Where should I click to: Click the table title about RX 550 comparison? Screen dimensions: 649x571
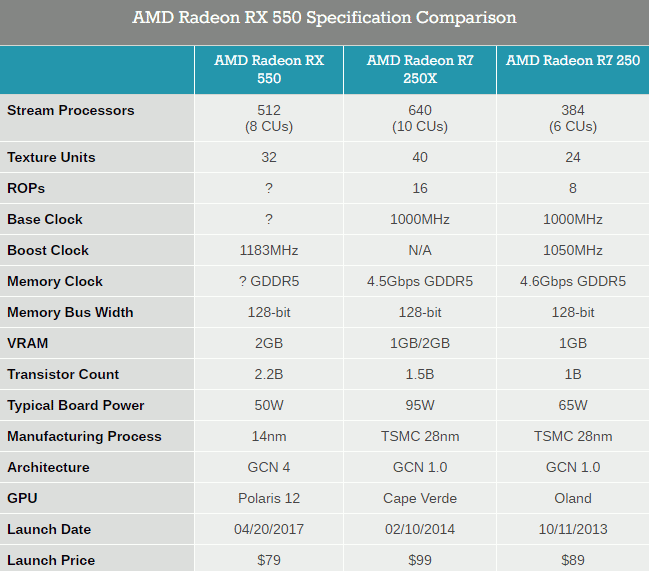(x=324, y=18)
